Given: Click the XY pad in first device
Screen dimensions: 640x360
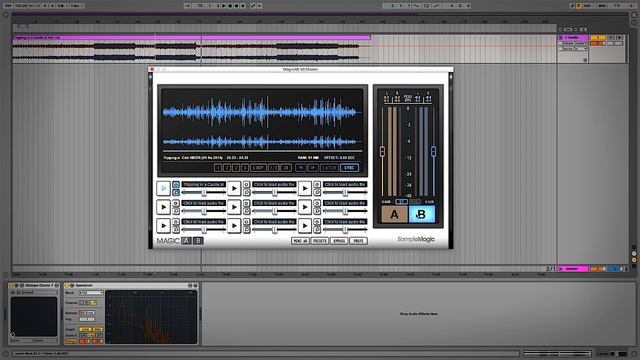Looking at the screenshot, I should click(x=34, y=317).
